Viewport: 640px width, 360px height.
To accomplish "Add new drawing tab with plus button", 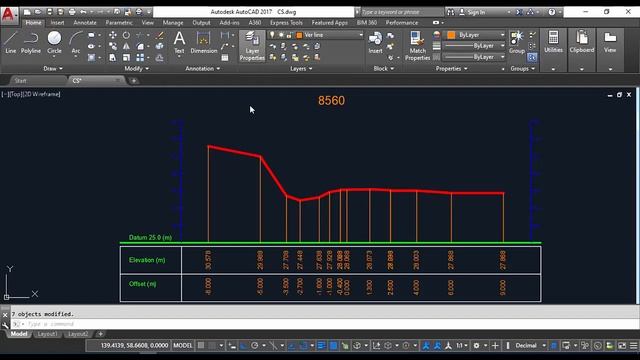I will 133,81.
